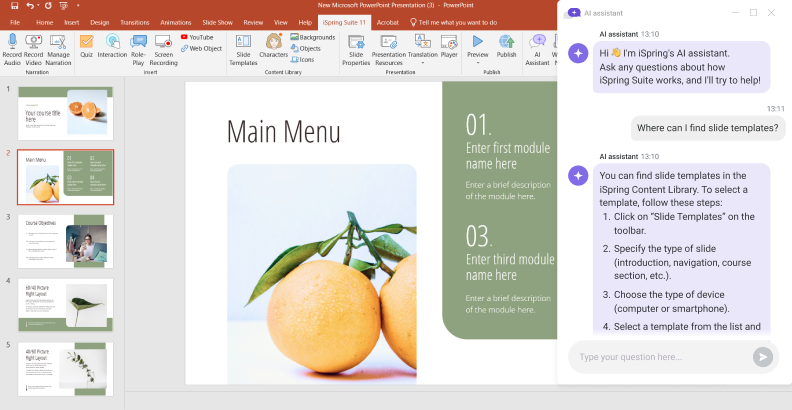The height and width of the screenshot is (410, 792).
Task: Switch to the Home tab
Action: [44, 22]
